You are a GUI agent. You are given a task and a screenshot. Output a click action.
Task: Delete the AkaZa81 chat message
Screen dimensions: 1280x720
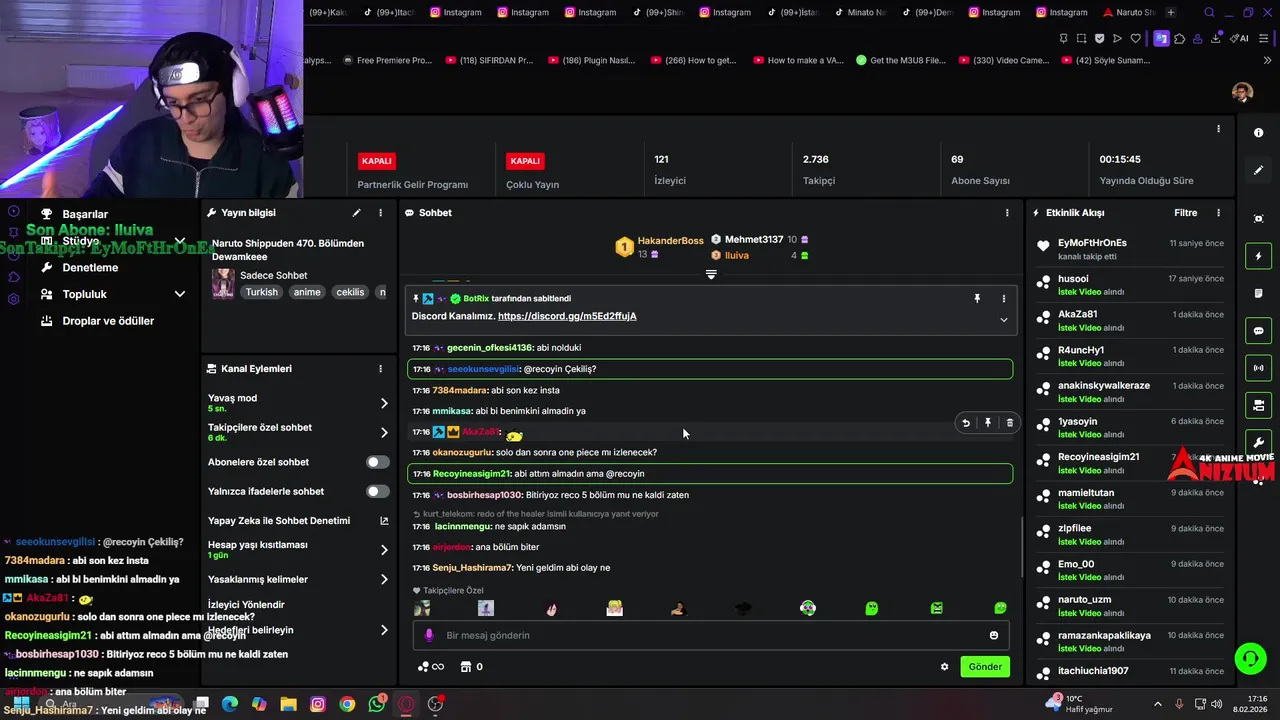[x=1010, y=423]
